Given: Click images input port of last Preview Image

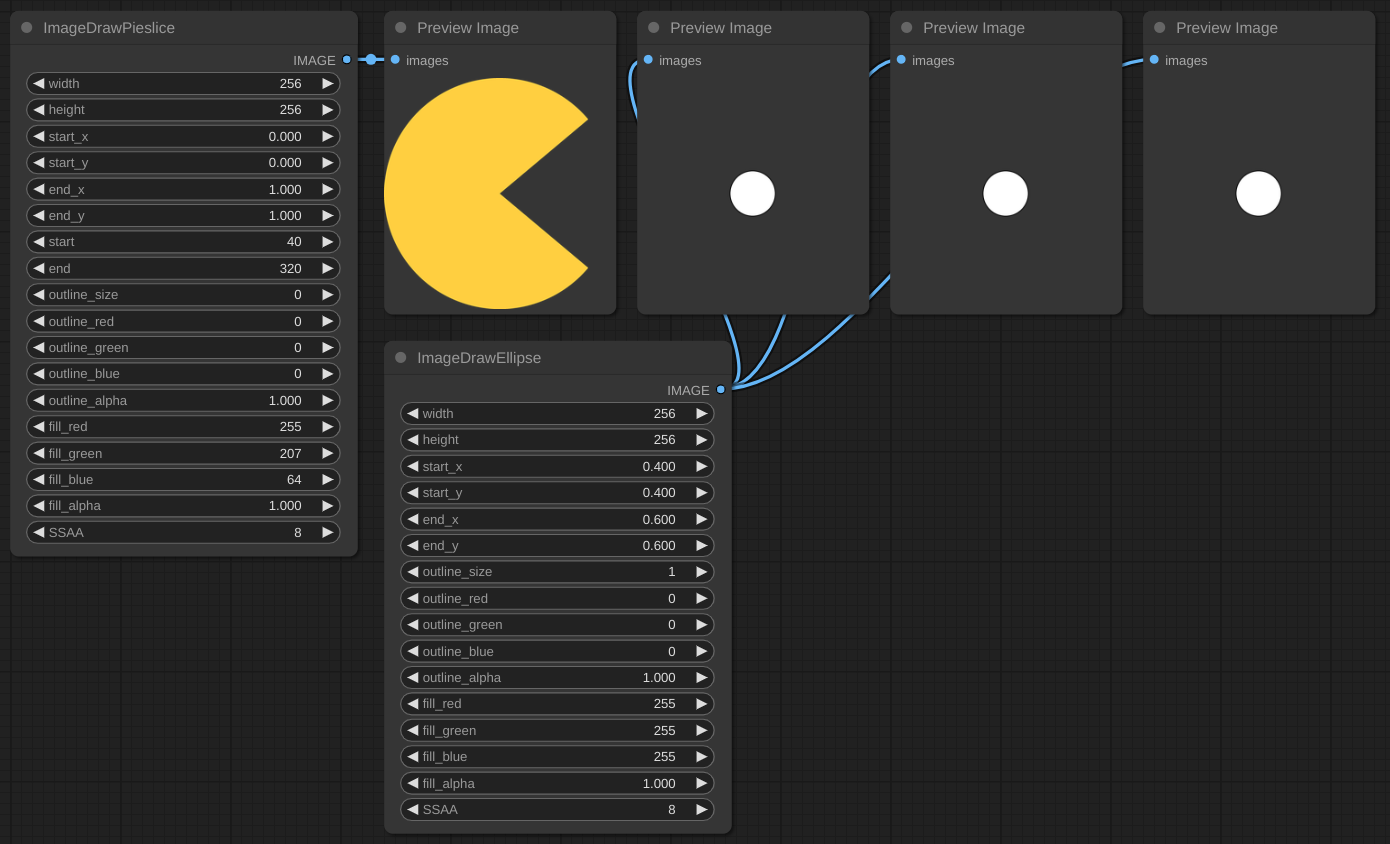Looking at the screenshot, I should click(x=1154, y=60).
